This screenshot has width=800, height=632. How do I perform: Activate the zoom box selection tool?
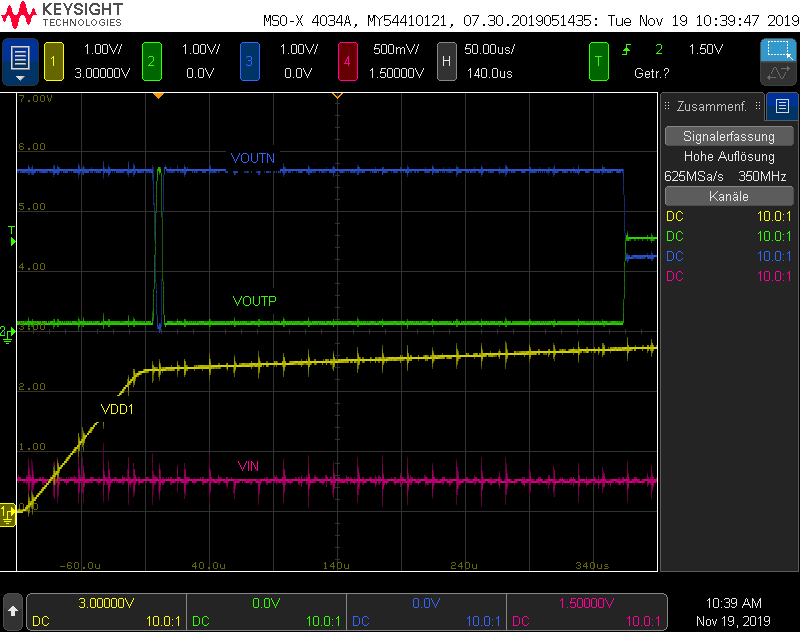pyautogui.click(x=778, y=50)
